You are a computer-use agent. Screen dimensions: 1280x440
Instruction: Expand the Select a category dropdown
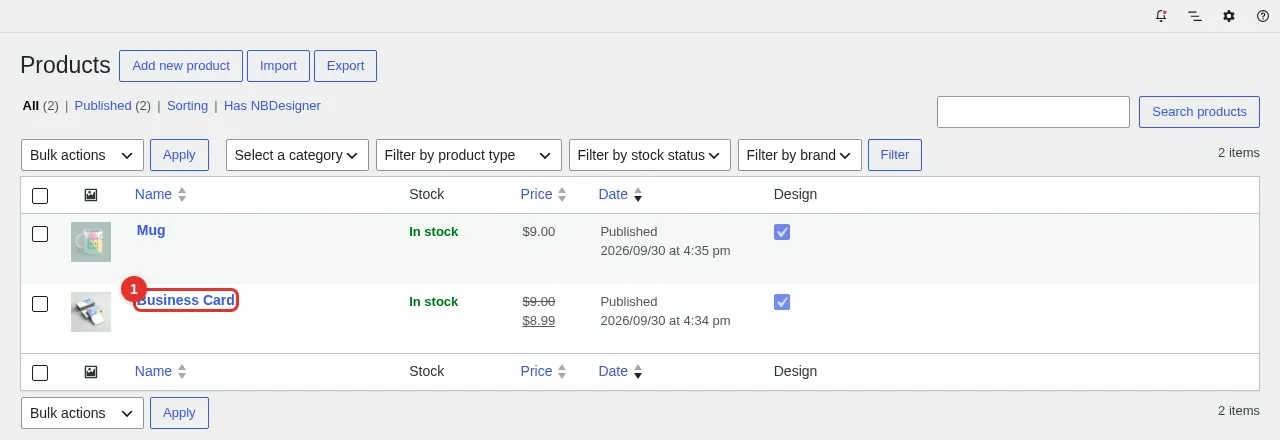298,155
